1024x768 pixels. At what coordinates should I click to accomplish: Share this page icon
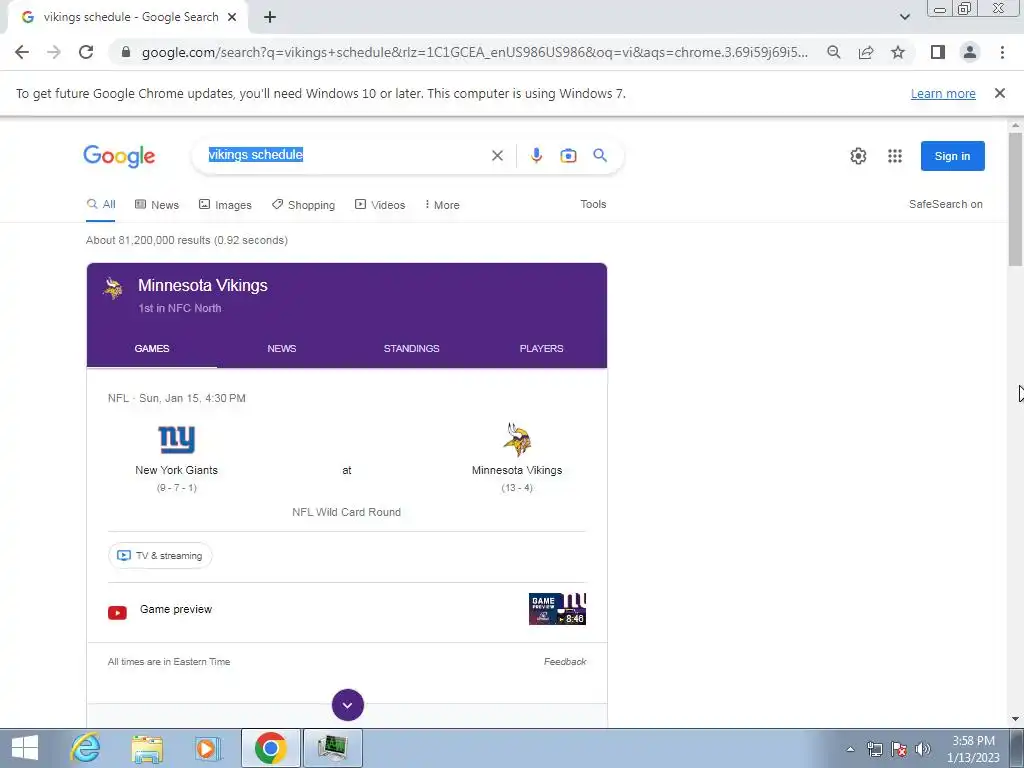click(x=866, y=52)
